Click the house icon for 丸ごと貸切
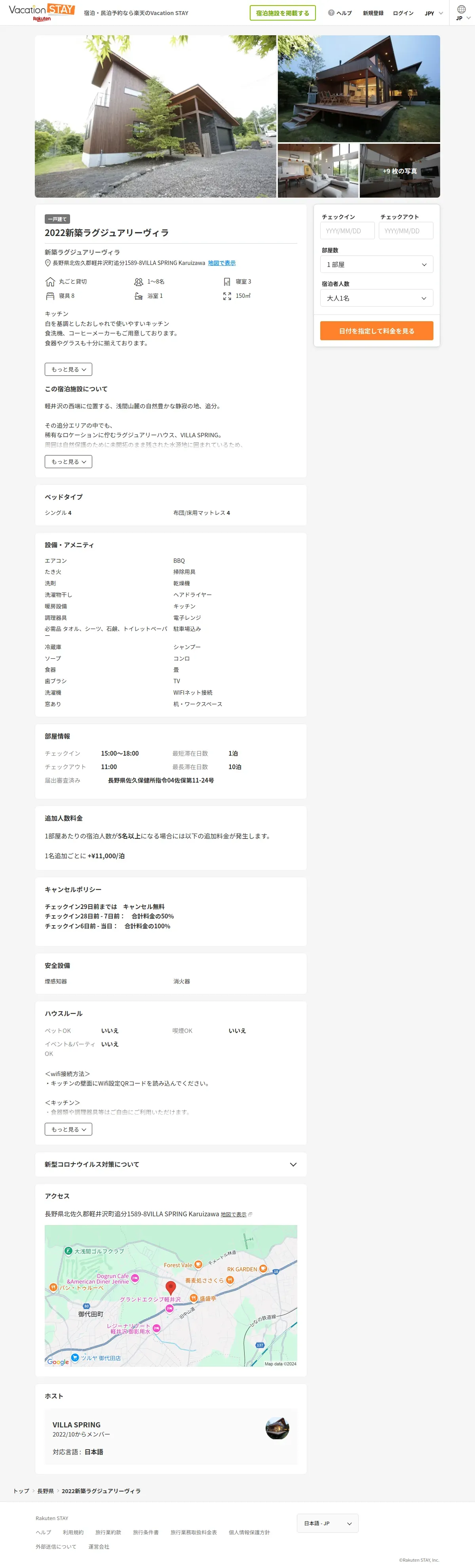Viewport: 475px width, 1568px height. click(50, 282)
